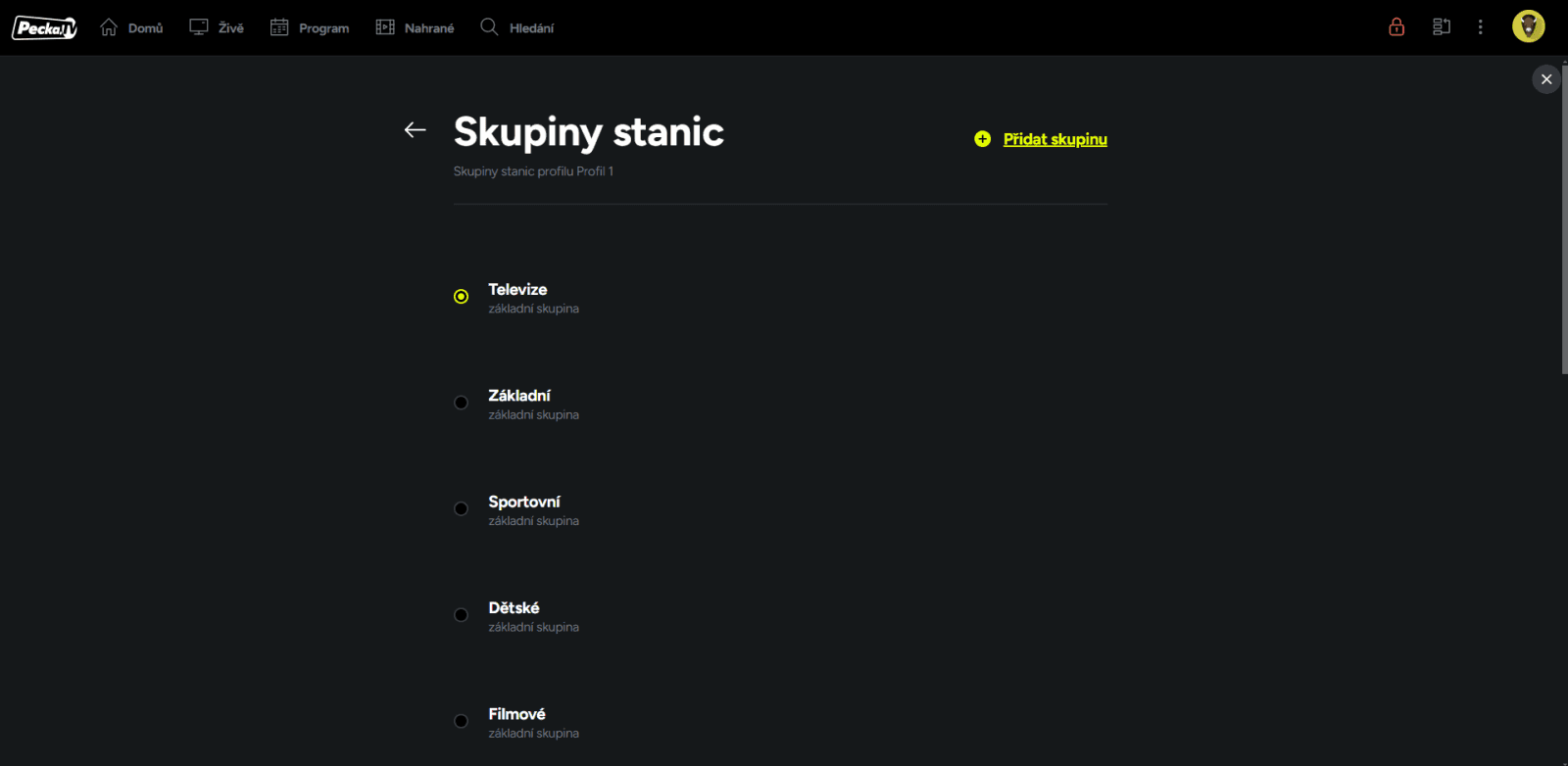
Task: Select the Dětské radio button
Action: (462, 615)
